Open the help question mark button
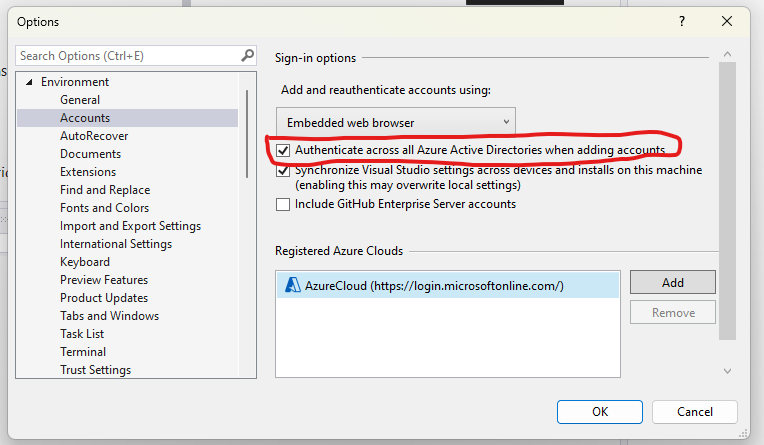The image size is (764, 445). pyautogui.click(x=682, y=21)
